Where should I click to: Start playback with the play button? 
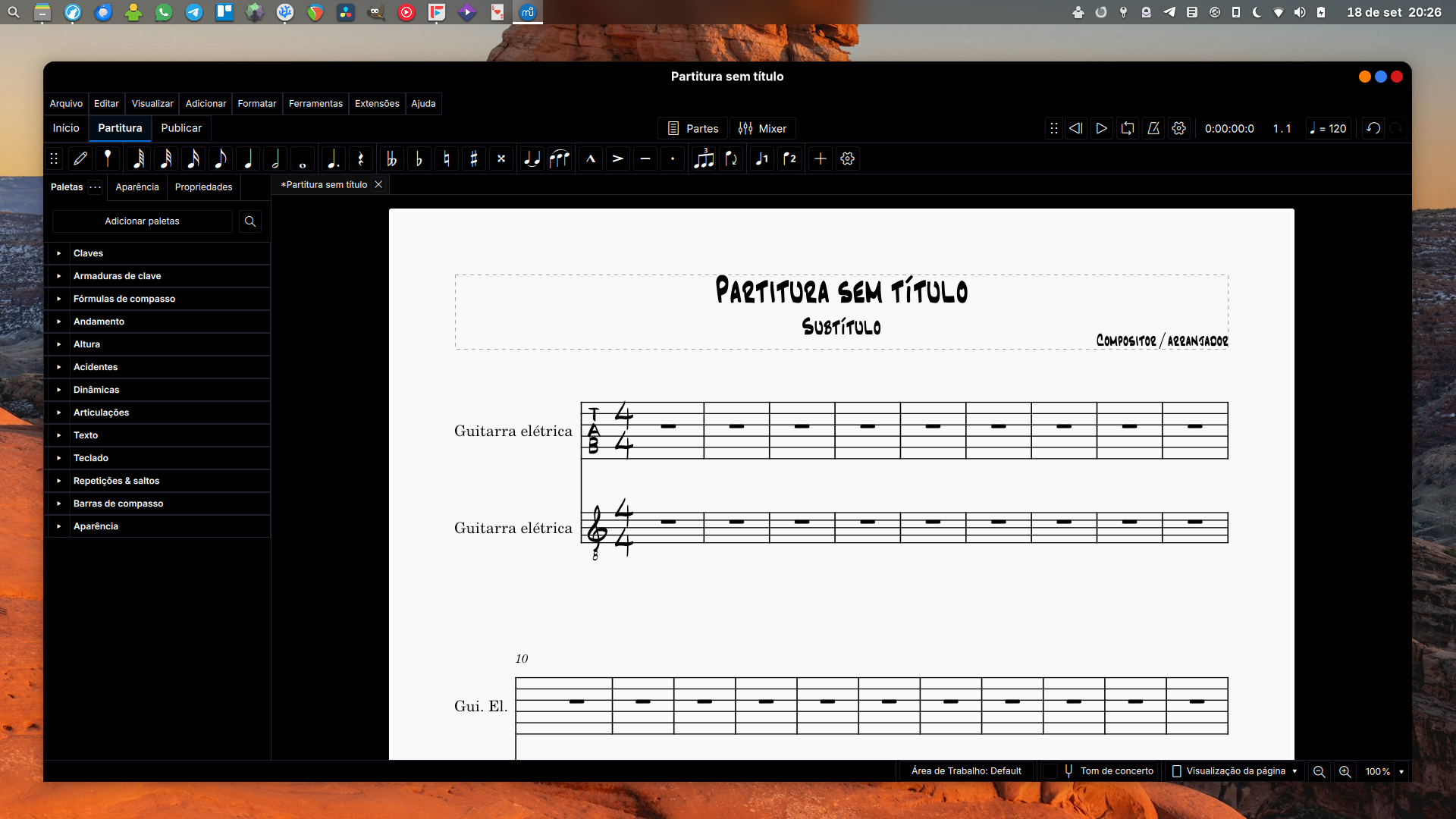1101,128
